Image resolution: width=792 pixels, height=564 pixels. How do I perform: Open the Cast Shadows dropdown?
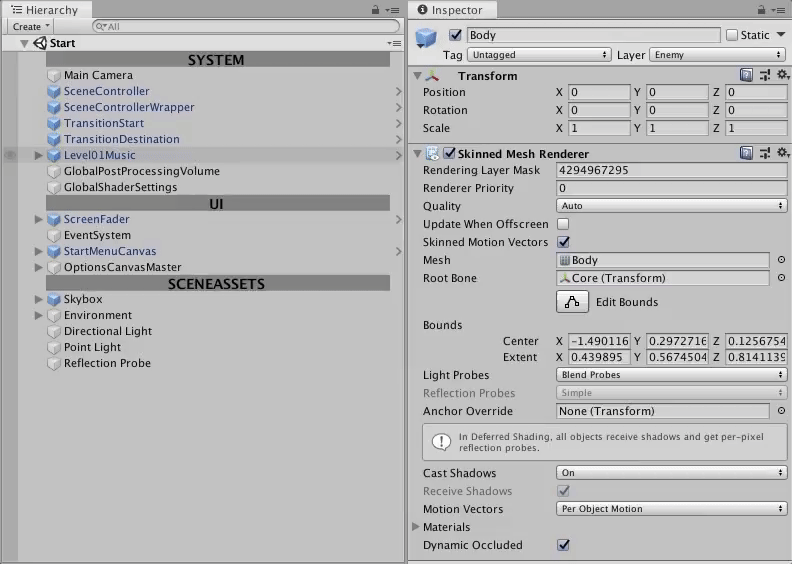[671, 473]
